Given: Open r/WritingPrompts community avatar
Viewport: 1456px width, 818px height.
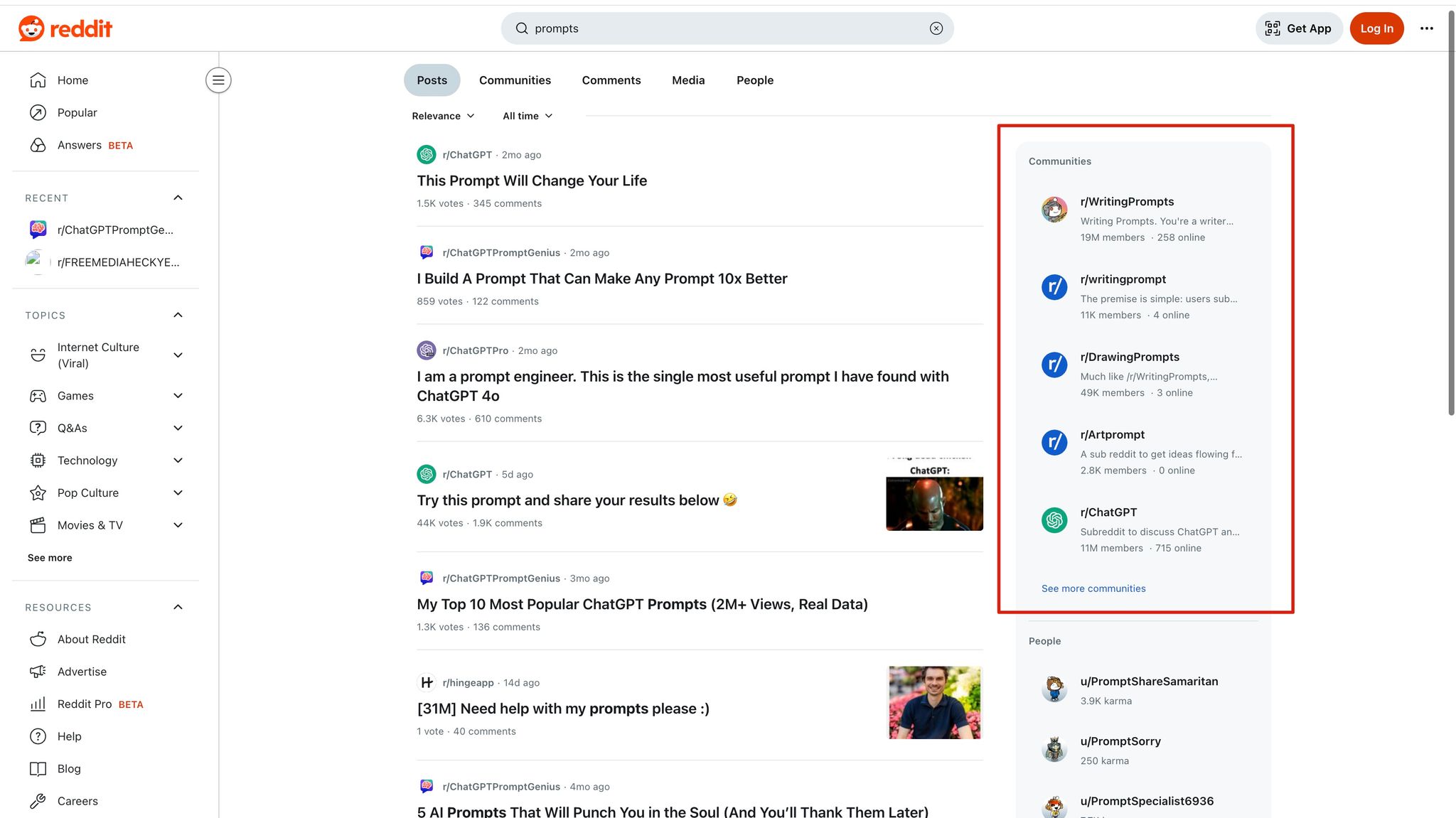Looking at the screenshot, I should (x=1054, y=210).
